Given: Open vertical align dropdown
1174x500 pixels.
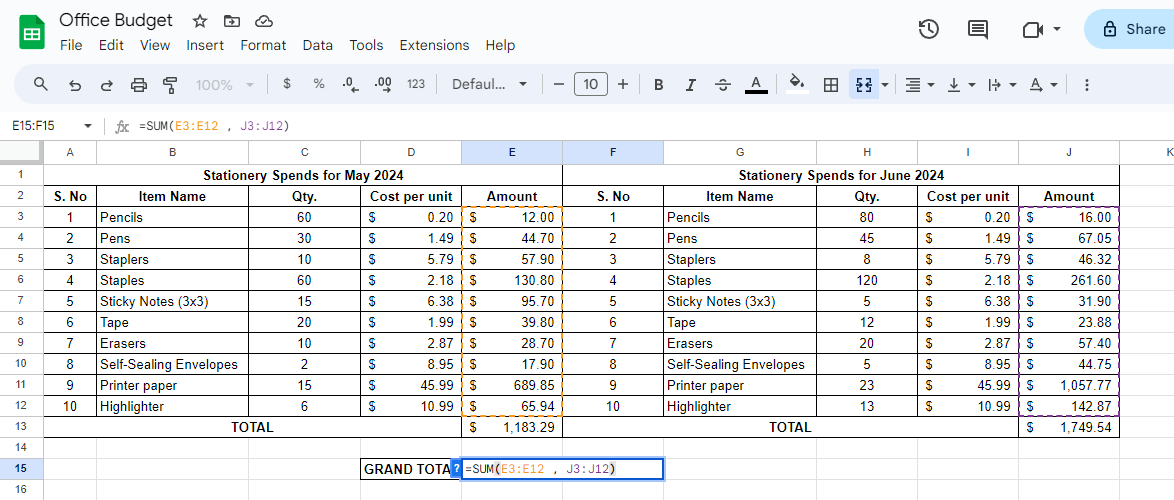Looking at the screenshot, I should pos(961,85).
